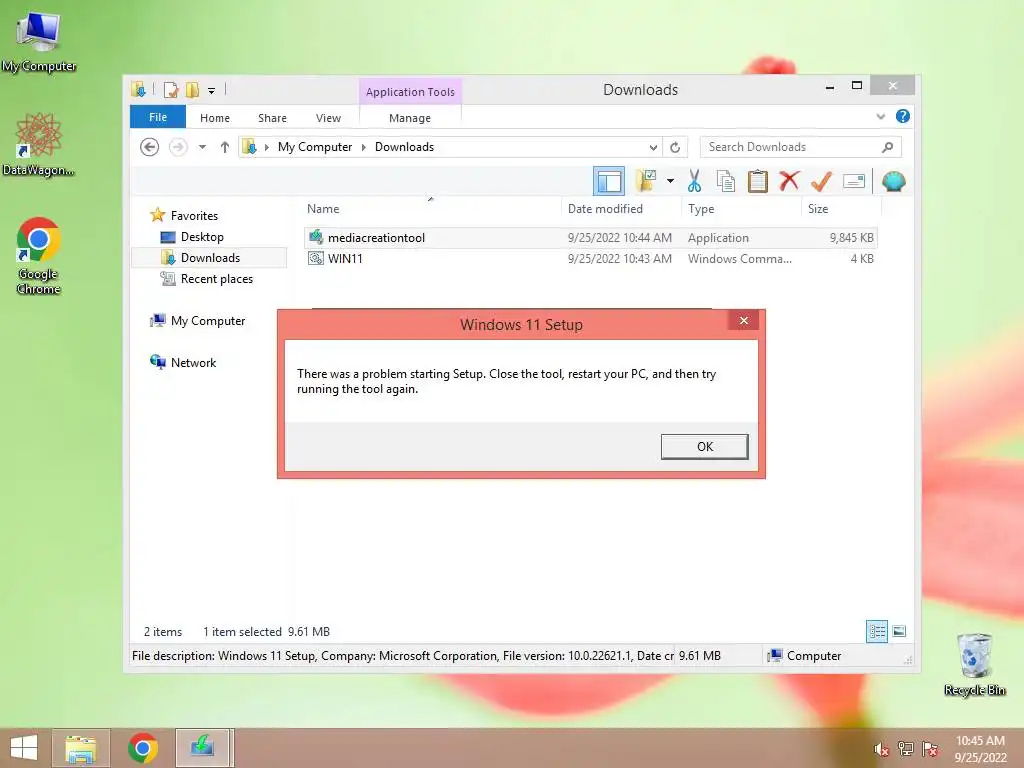Image resolution: width=1024 pixels, height=768 pixels.
Task: Click the Downloads folder title bar icon
Action: [138, 89]
